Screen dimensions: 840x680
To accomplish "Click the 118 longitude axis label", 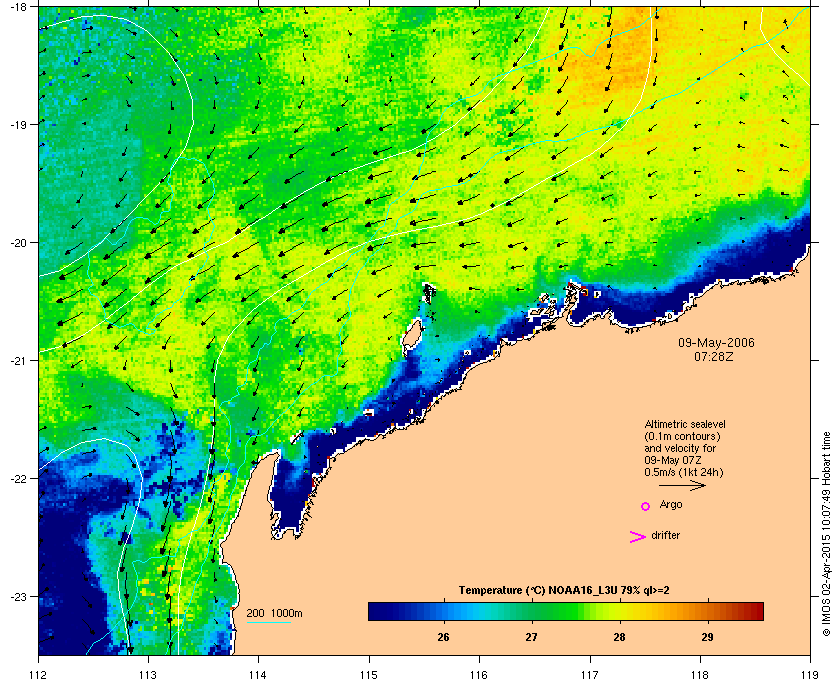I will coord(700,675).
